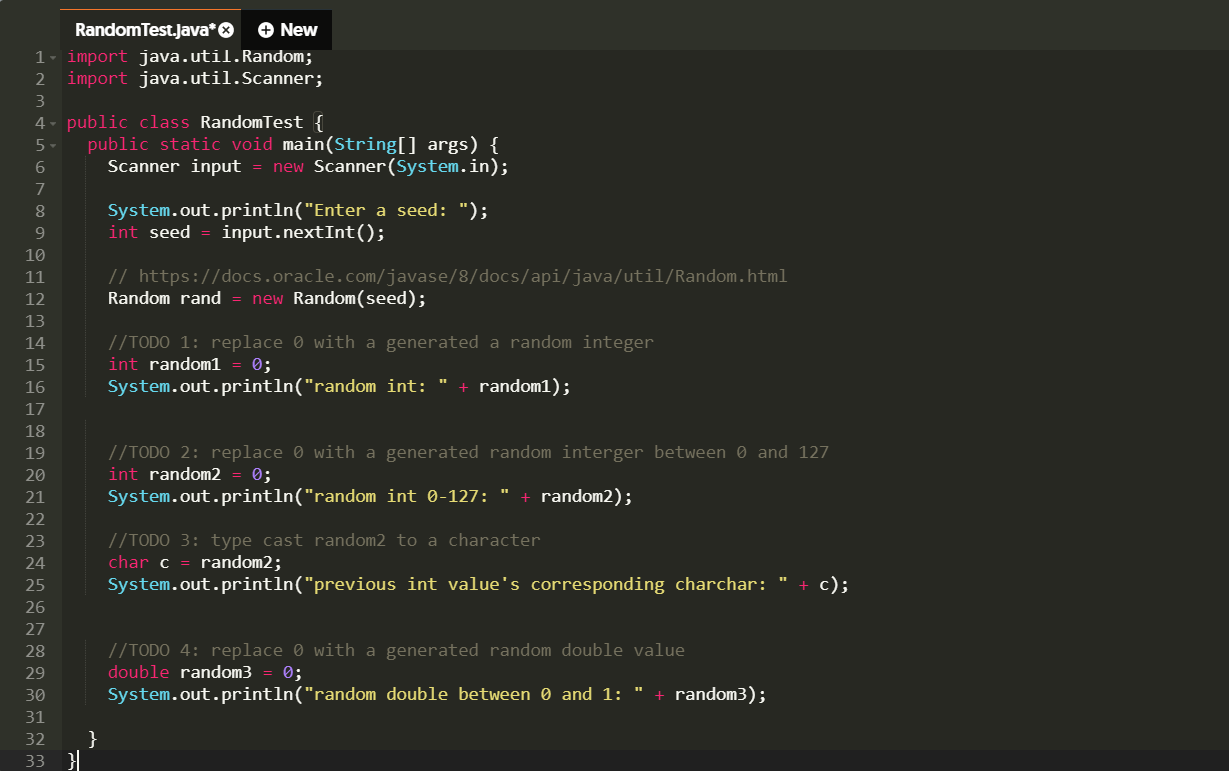Click the TODO 1 comment line
Screen dimensions: 1229x771
pyautogui.click(x=381, y=343)
